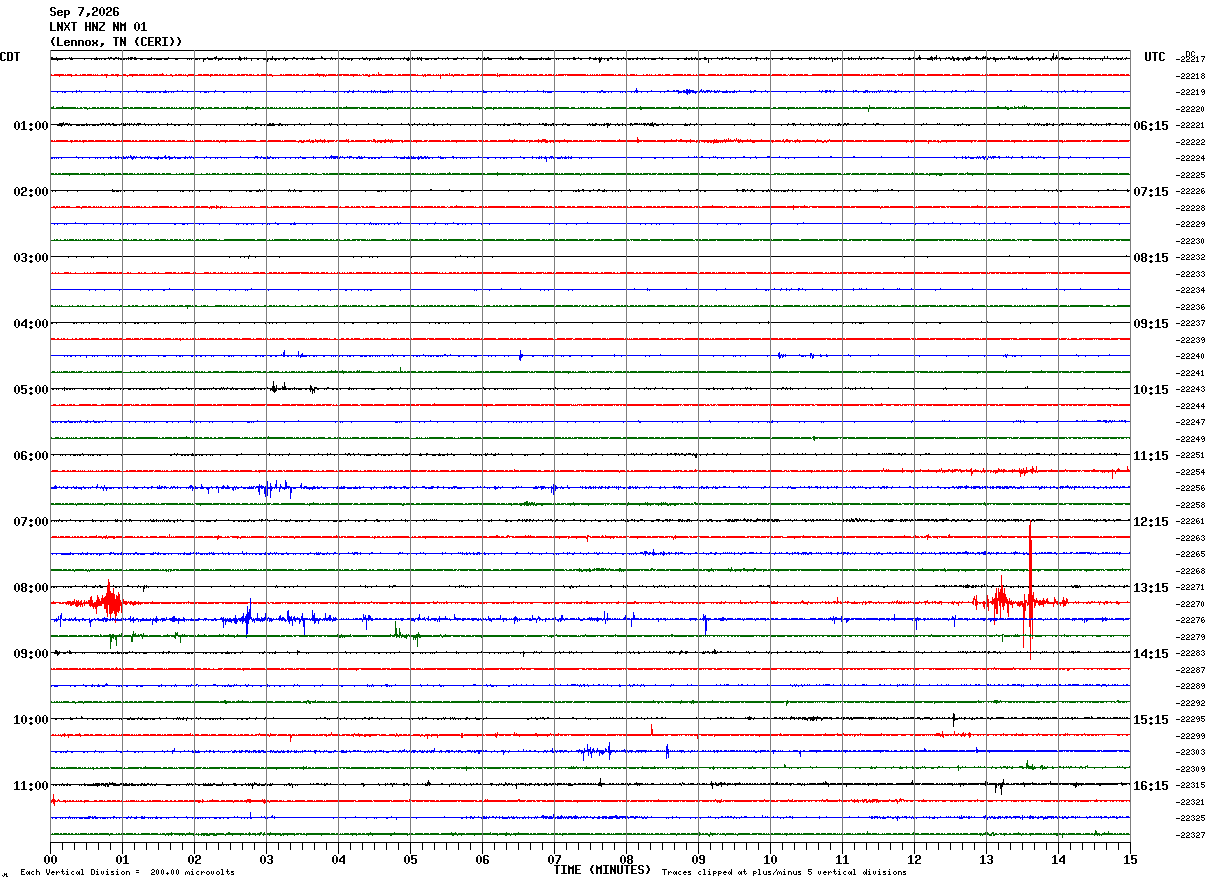Click the large red spike near minute 13.6
Screen dimensions: 1210x886
1030,590
